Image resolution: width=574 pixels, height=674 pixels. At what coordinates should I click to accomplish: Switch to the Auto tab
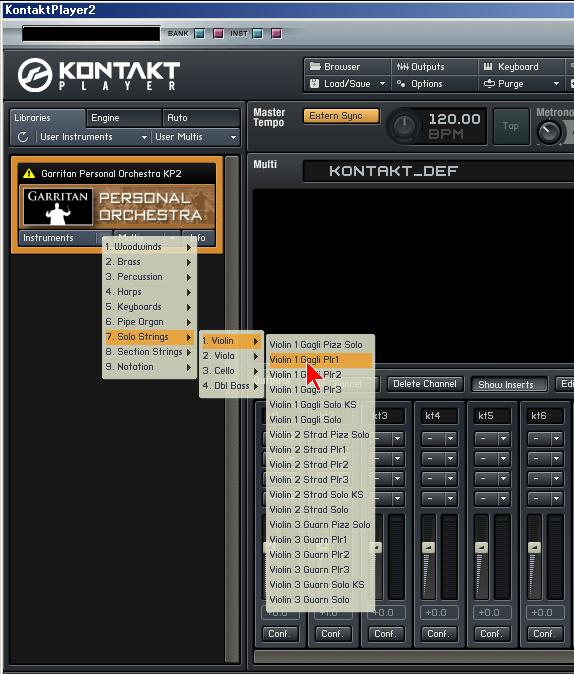(201, 118)
